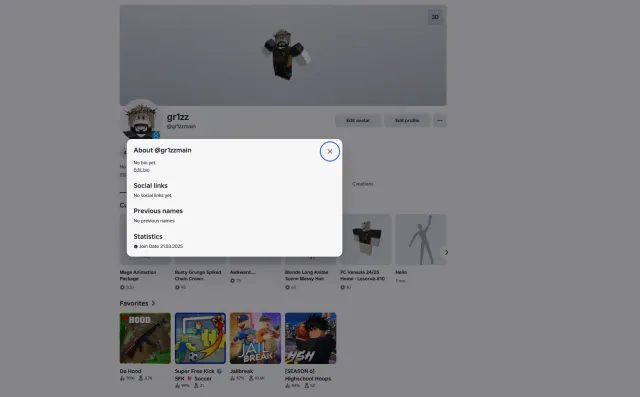640x397 pixels.
Task: Click the Hello emote name
Action: tap(401, 272)
